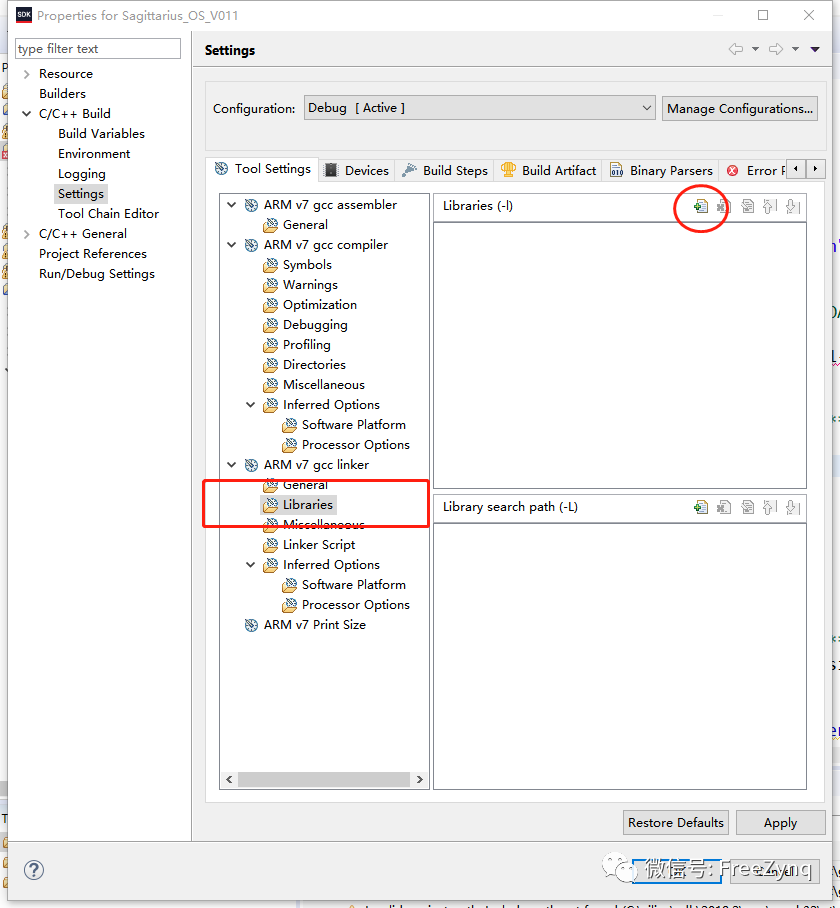This screenshot has height=908, width=840.
Task: Click Delete icon in Library search path toolbar
Action: [724, 507]
